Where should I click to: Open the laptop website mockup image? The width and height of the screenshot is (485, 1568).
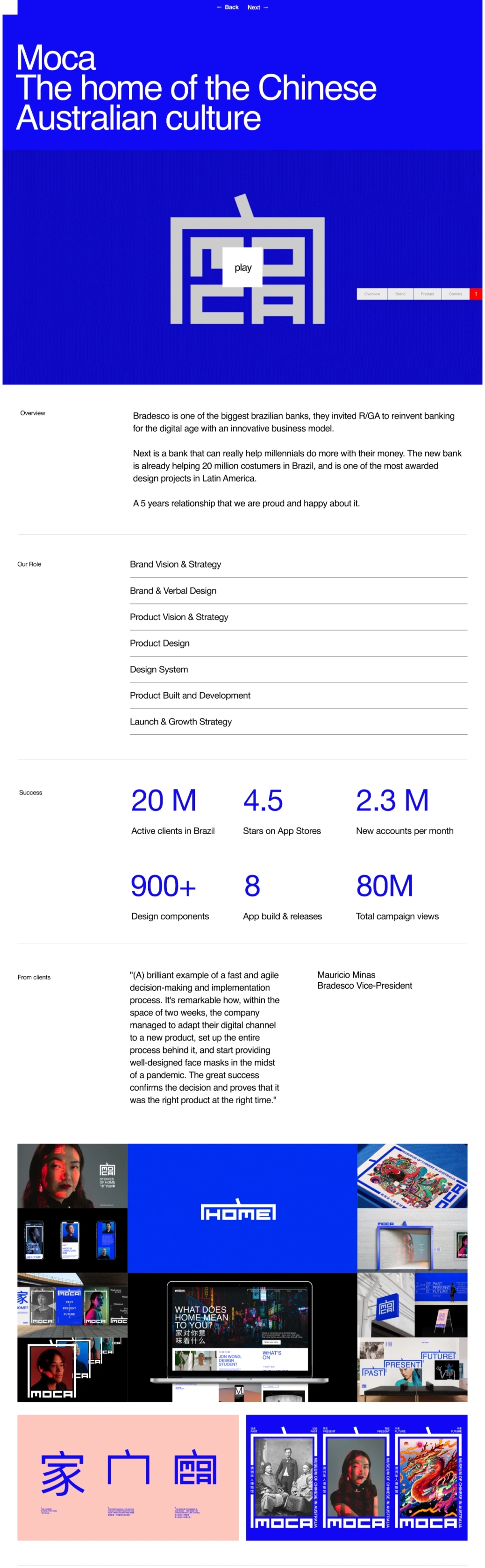tap(242, 1337)
